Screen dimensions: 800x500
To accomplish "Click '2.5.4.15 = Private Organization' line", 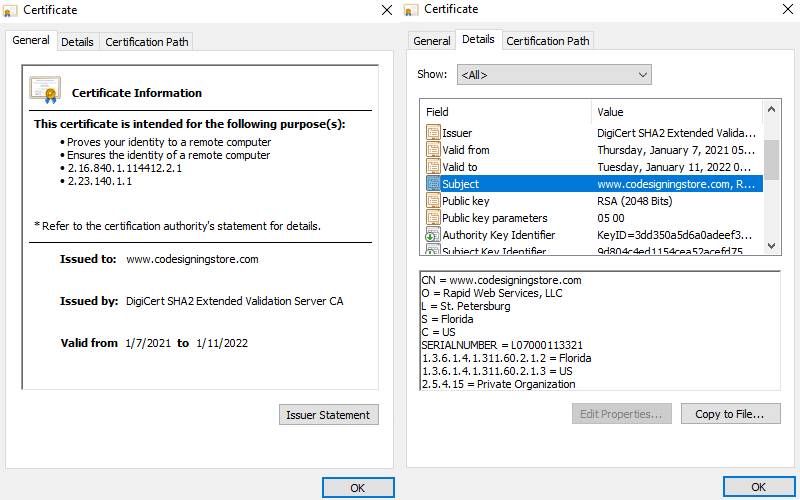I will pos(498,384).
